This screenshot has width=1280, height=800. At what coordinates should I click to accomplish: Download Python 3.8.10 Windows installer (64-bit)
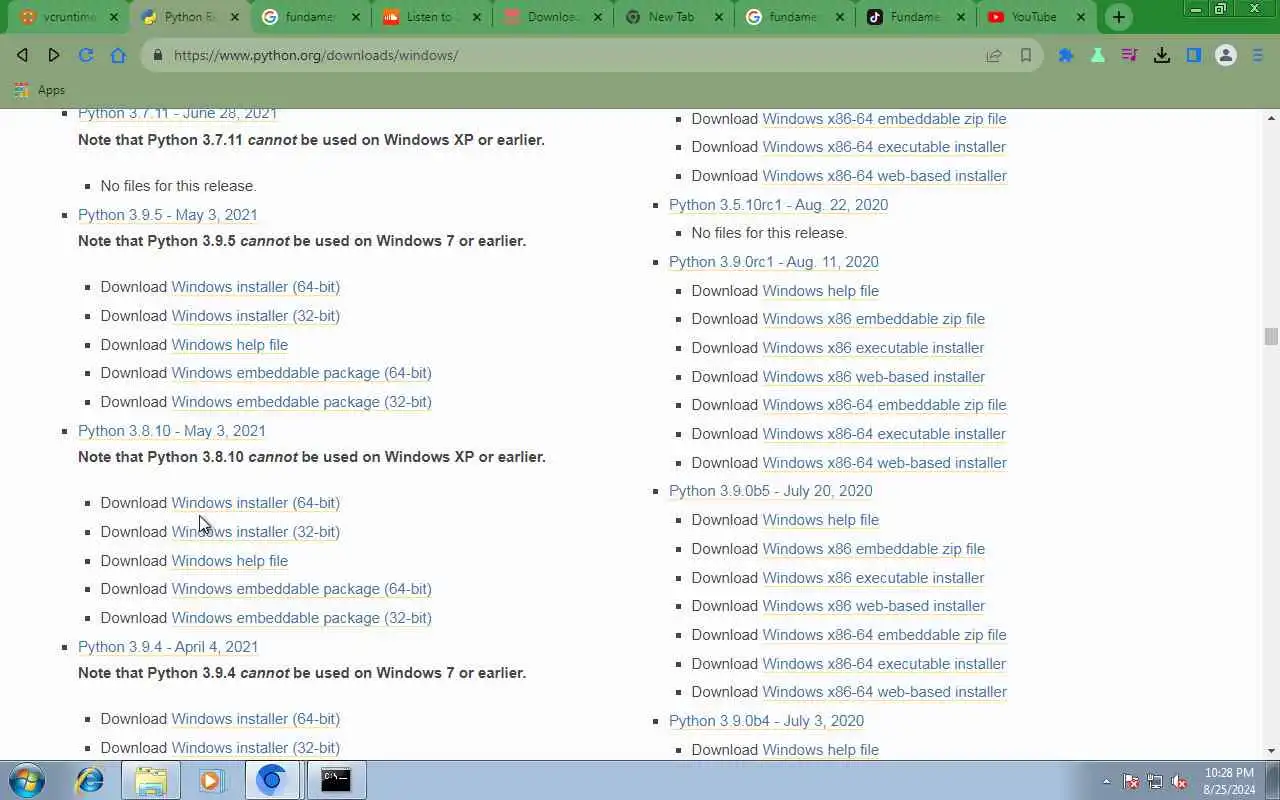point(255,503)
